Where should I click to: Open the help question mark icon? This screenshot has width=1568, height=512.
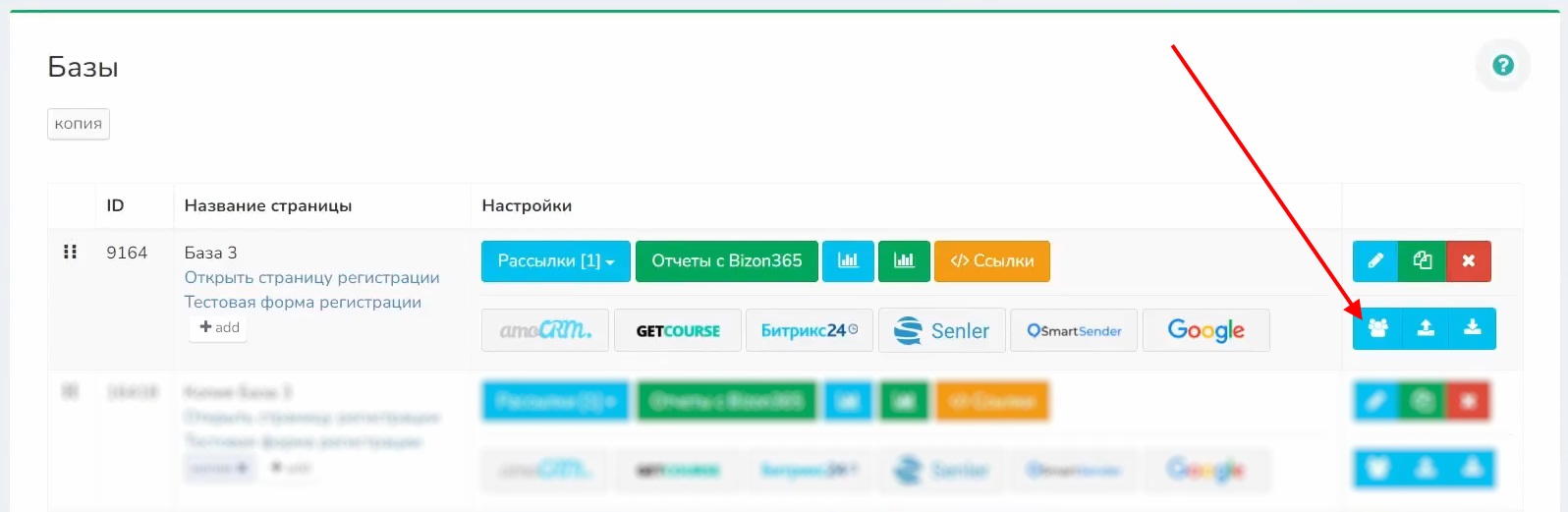tap(1502, 66)
